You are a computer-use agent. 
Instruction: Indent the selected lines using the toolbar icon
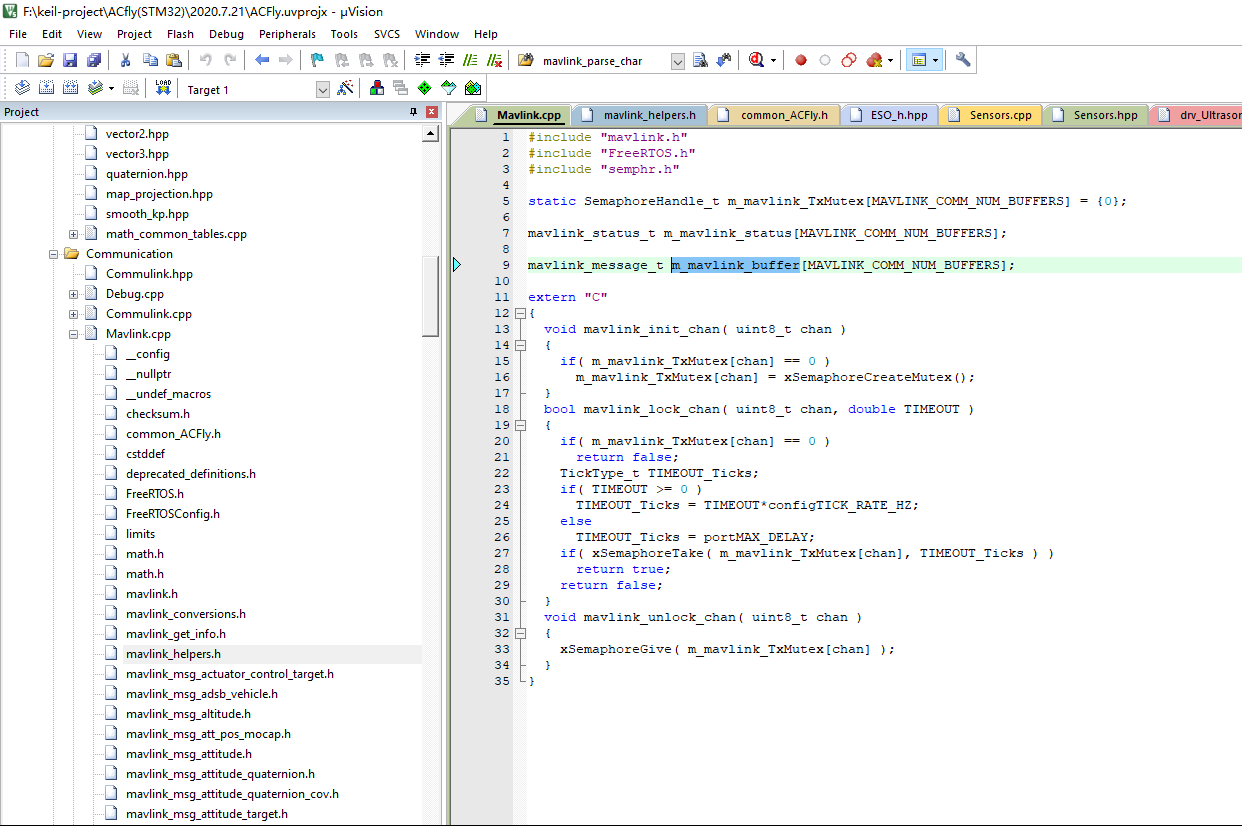(x=423, y=60)
